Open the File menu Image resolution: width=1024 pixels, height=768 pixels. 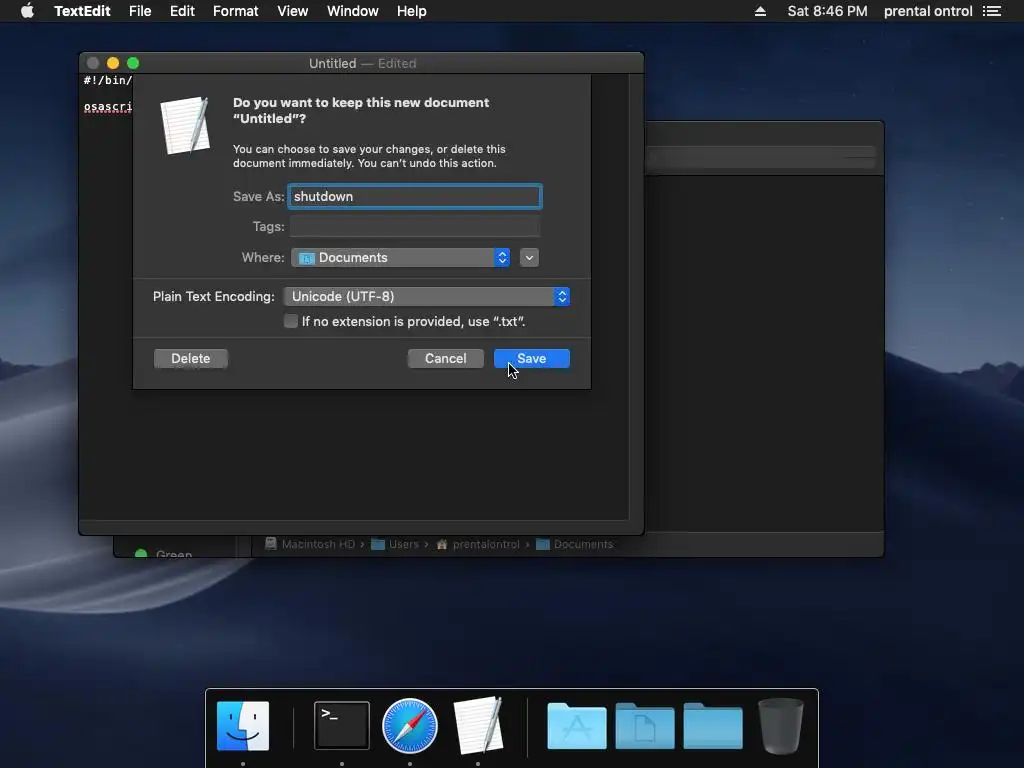click(140, 11)
